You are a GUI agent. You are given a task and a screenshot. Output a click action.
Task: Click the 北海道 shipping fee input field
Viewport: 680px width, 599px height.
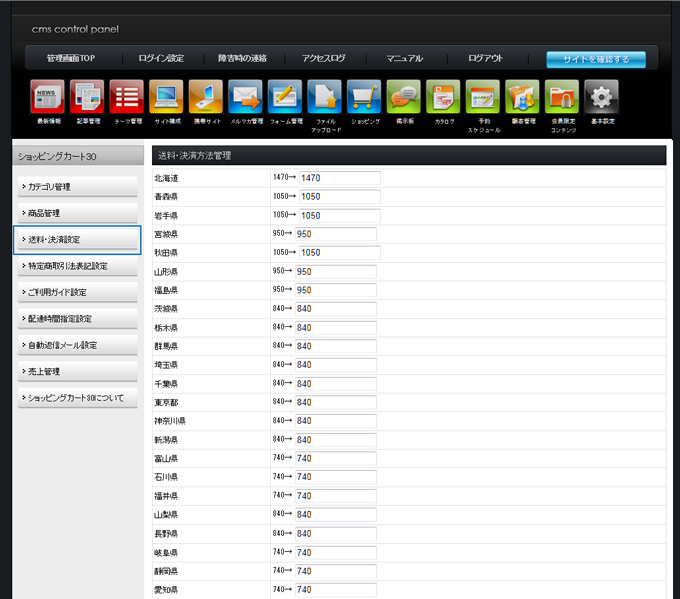pyautogui.click(x=338, y=178)
